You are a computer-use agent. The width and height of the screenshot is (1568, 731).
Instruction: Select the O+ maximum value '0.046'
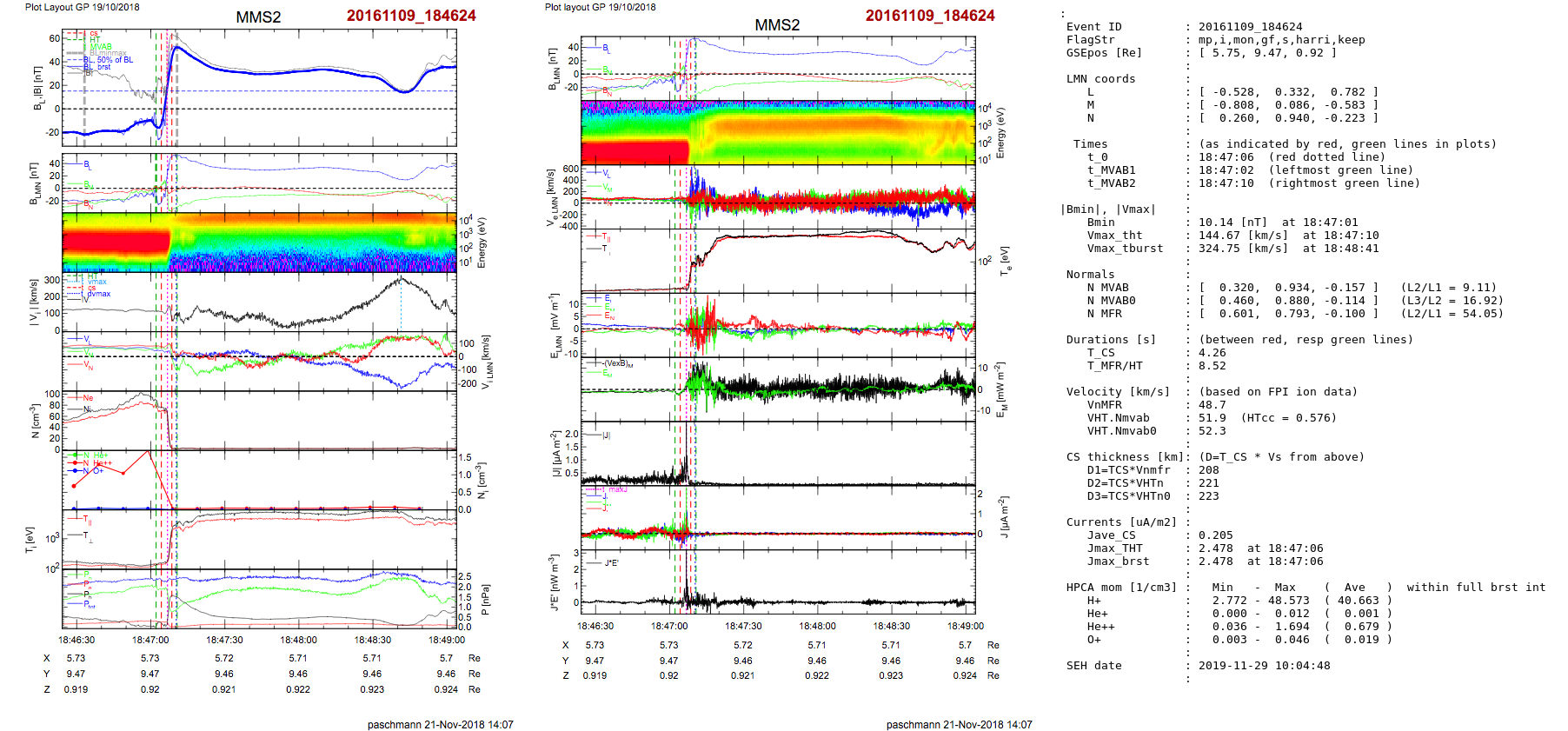pyautogui.click(x=1292, y=640)
